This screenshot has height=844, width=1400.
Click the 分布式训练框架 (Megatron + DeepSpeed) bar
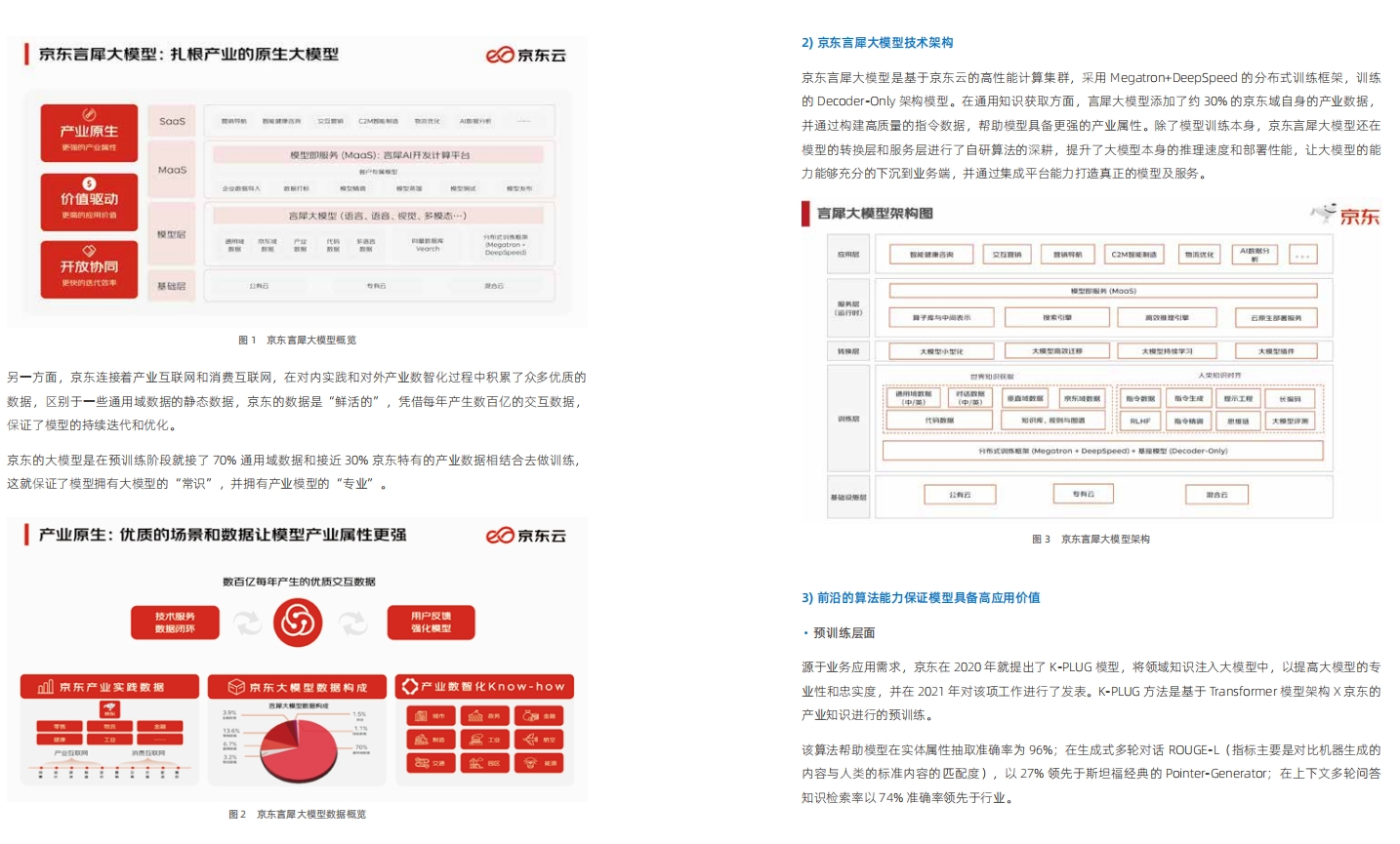click(x=1103, y=451)
